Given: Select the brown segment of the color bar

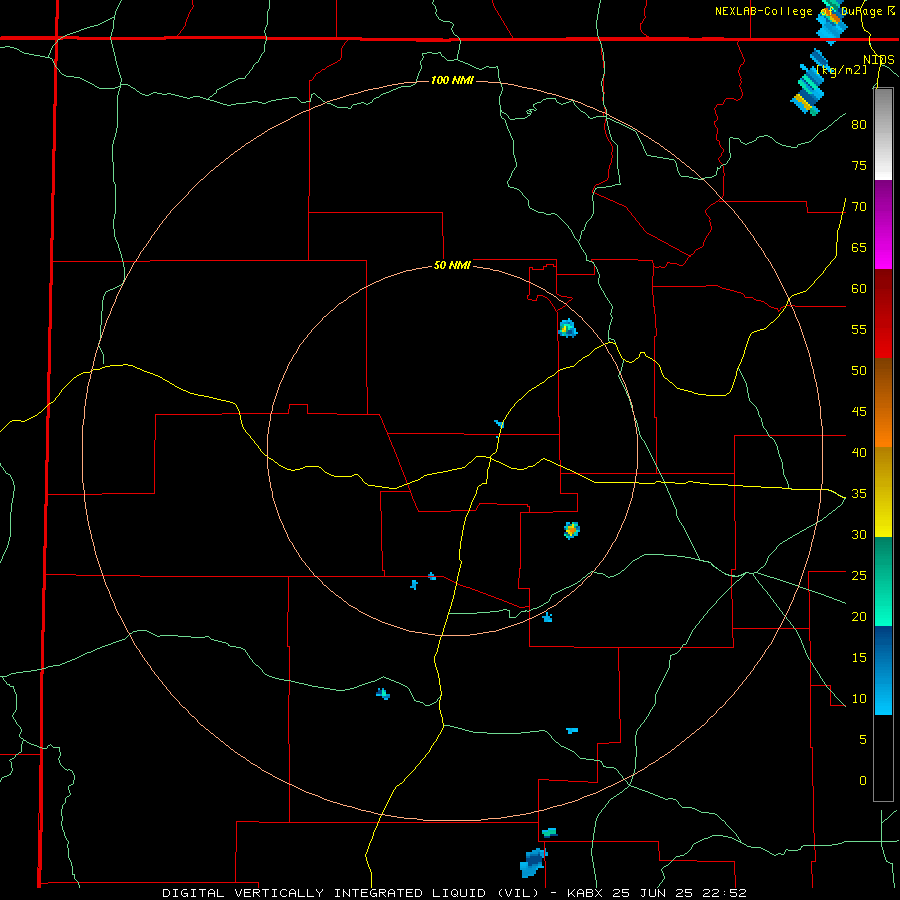Looking at the screenshot, I should pyautogui.click(x=883, y=382).
